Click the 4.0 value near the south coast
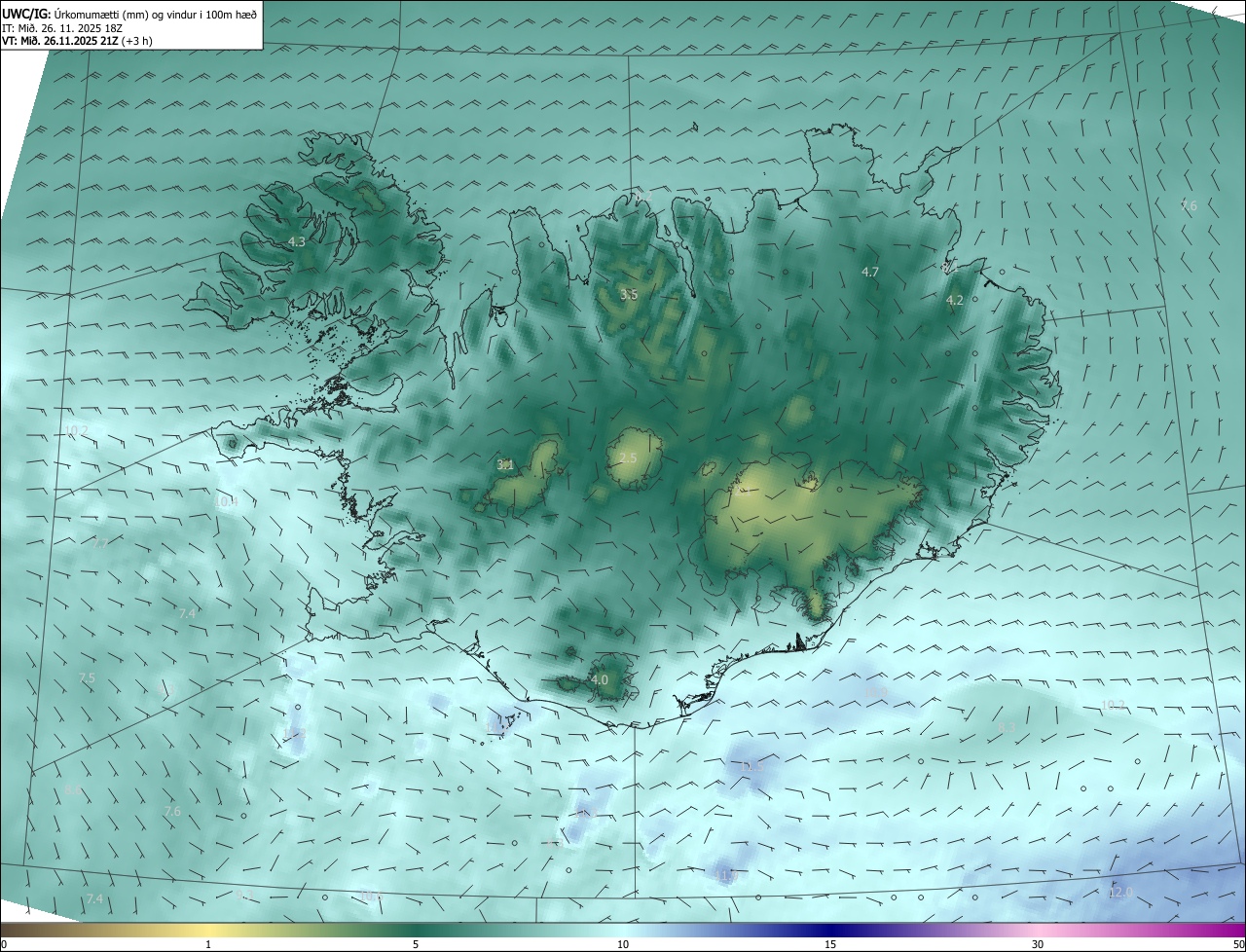Image resolution: width=1246 pixels, height=952 pixels. [x=600, y=680]
